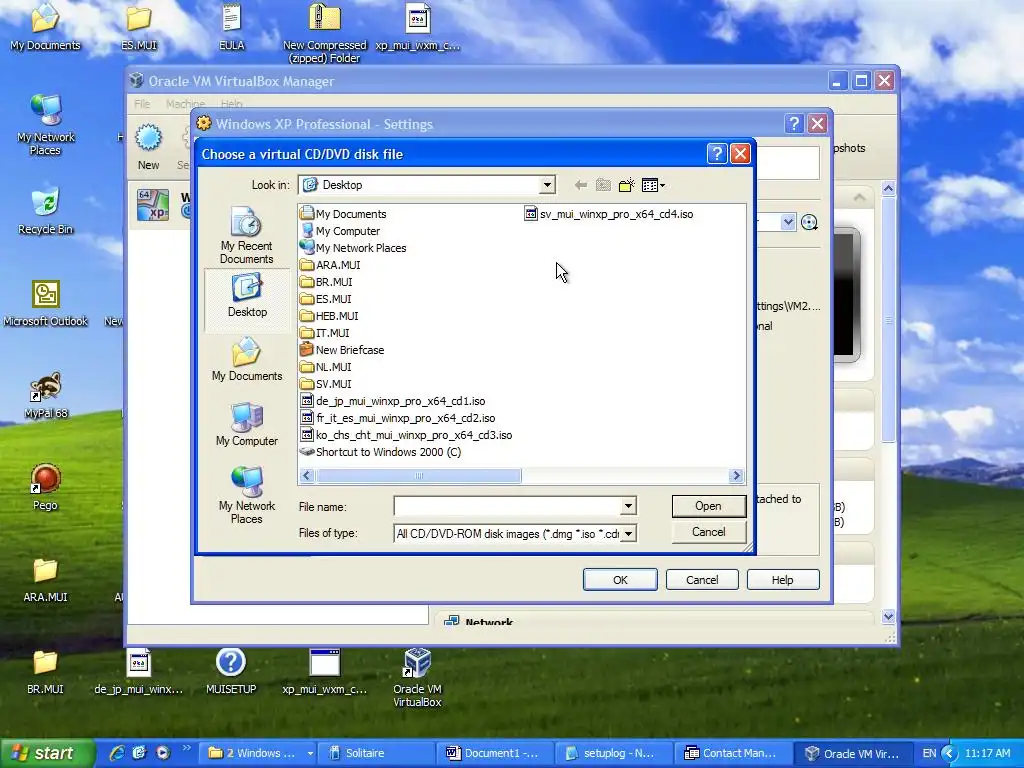
Task: Select the ES.MUI folder in file list
Action: point(326,299)
